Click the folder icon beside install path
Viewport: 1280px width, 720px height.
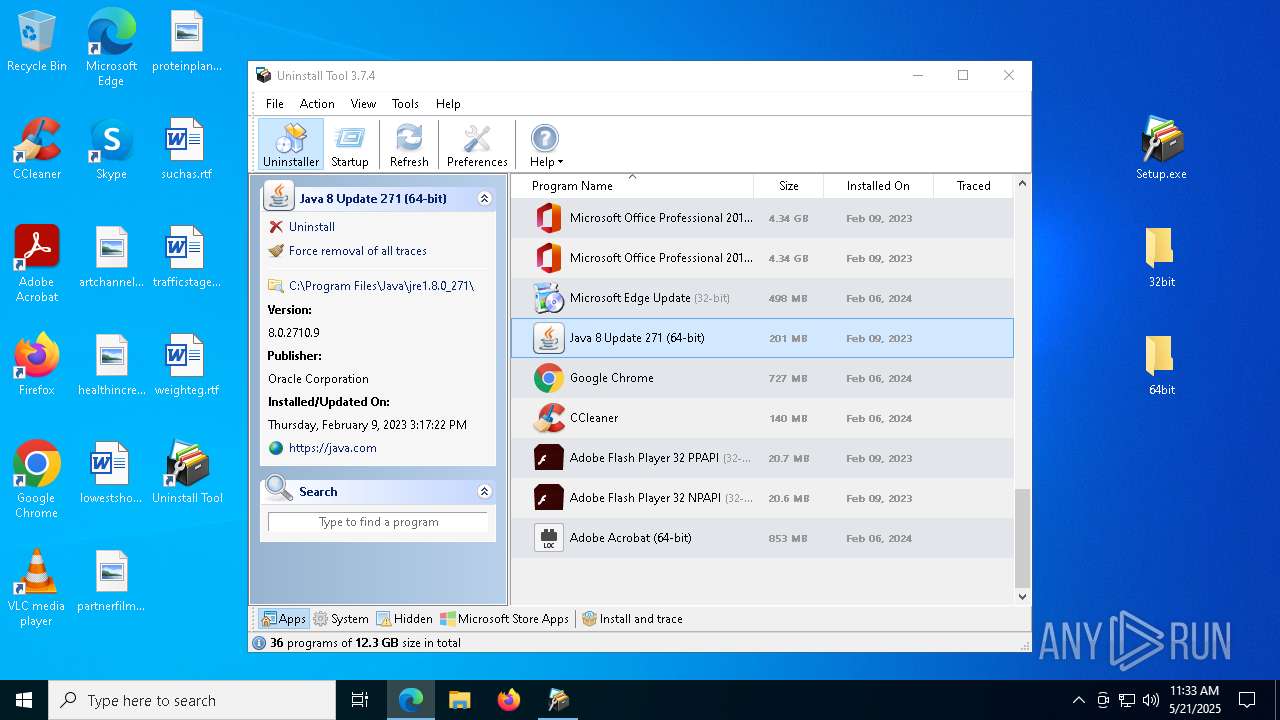tap(276, 286)
